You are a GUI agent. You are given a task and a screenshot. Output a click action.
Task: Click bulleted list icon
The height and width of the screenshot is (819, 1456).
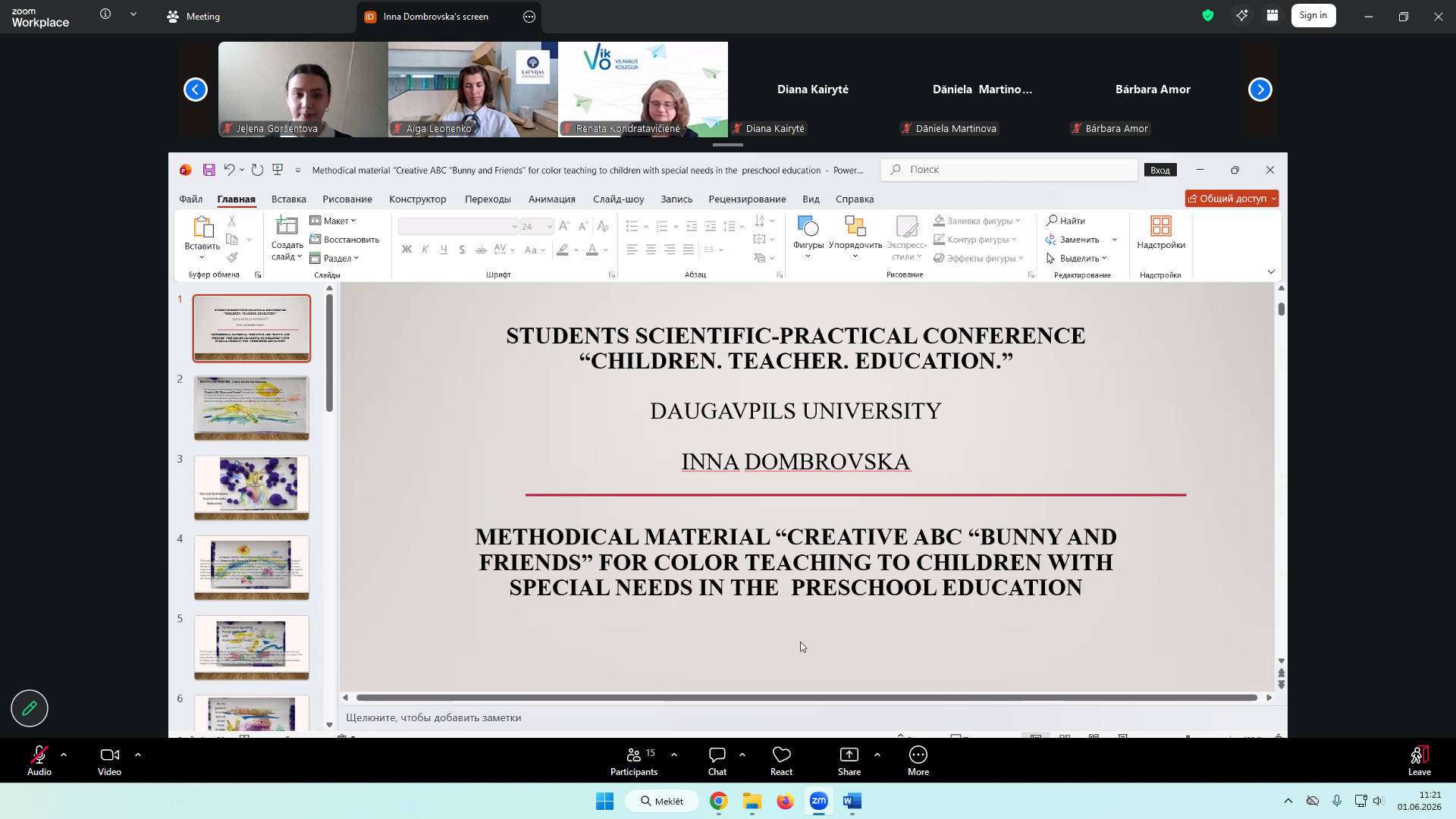632,226
